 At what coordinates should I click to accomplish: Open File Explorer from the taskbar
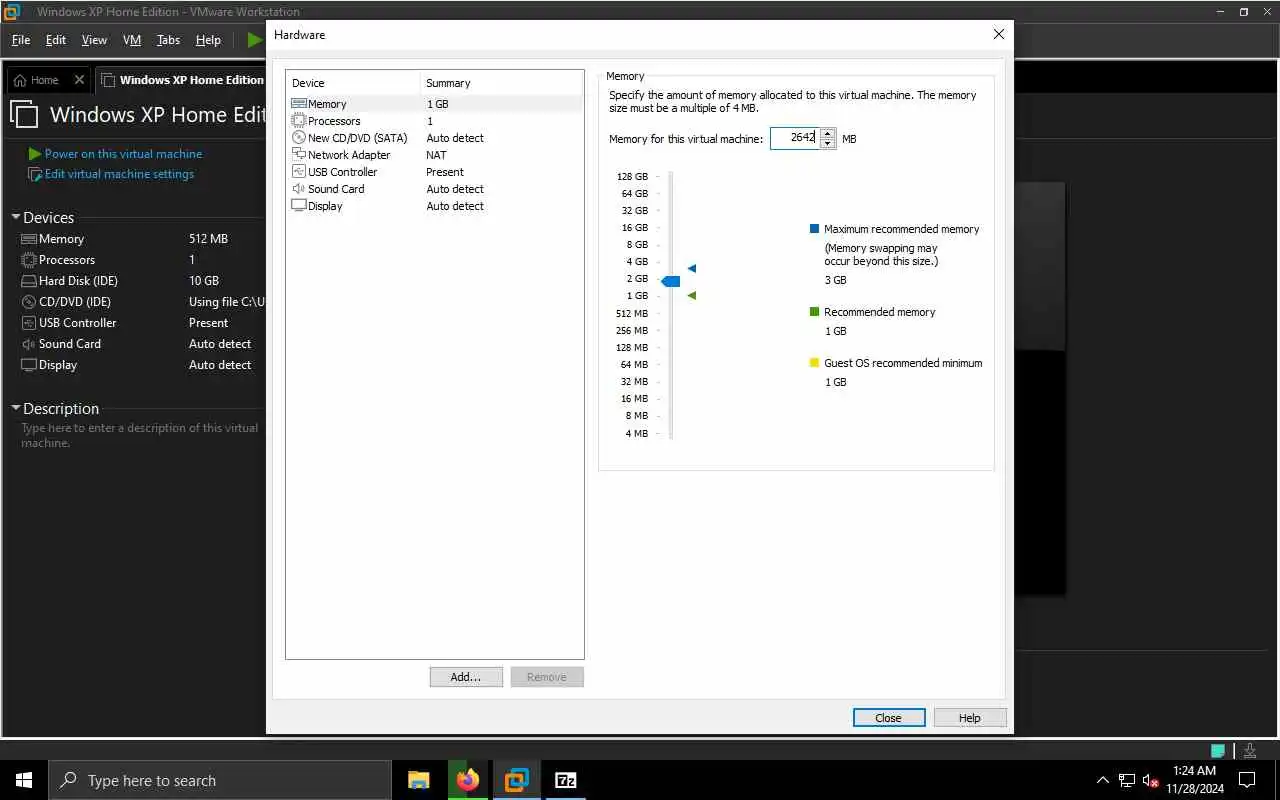click(x=419, y=780)
